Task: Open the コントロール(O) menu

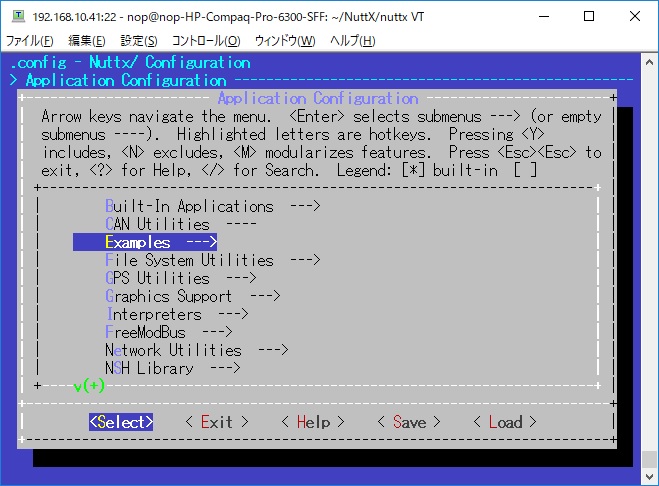Action: point(206,41)
